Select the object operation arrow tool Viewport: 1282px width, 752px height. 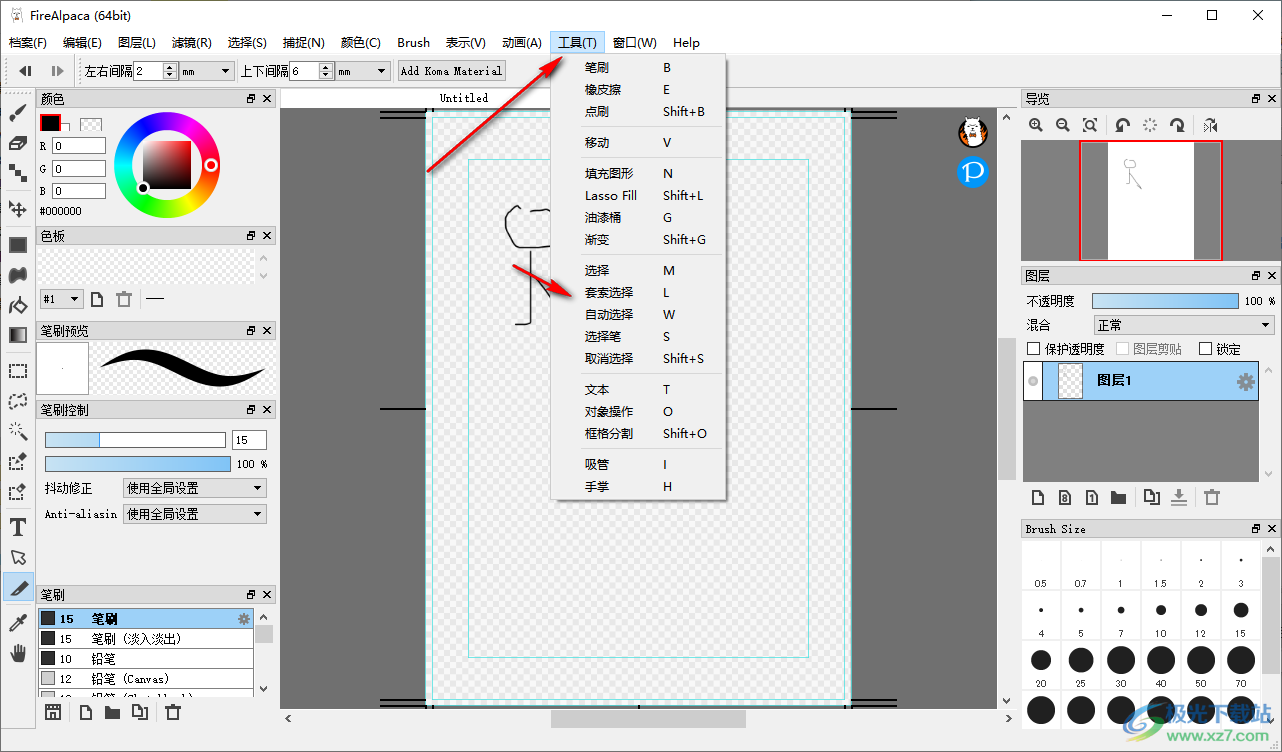tap(17, 557)
